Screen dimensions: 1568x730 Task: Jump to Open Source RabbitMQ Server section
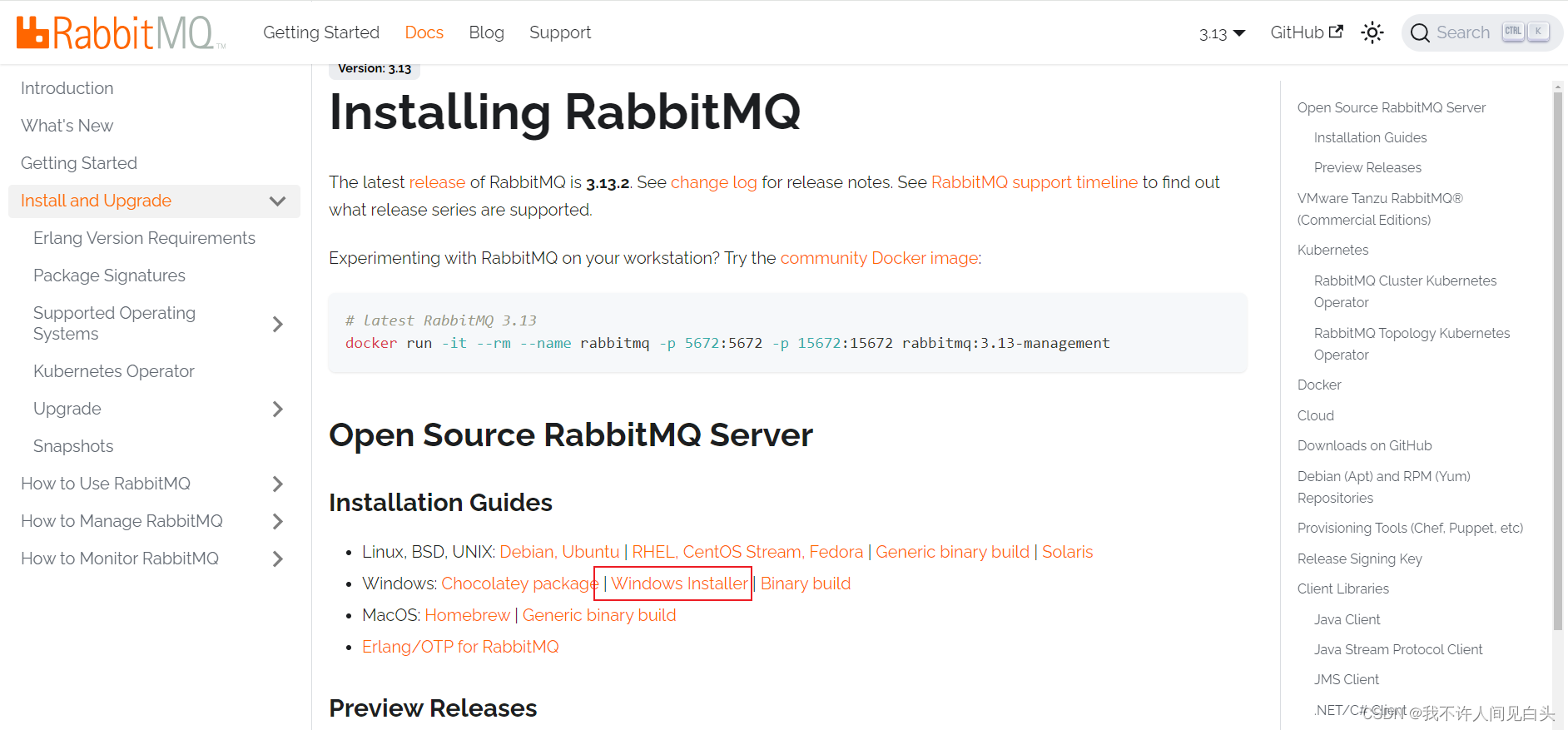[1391, 107]
